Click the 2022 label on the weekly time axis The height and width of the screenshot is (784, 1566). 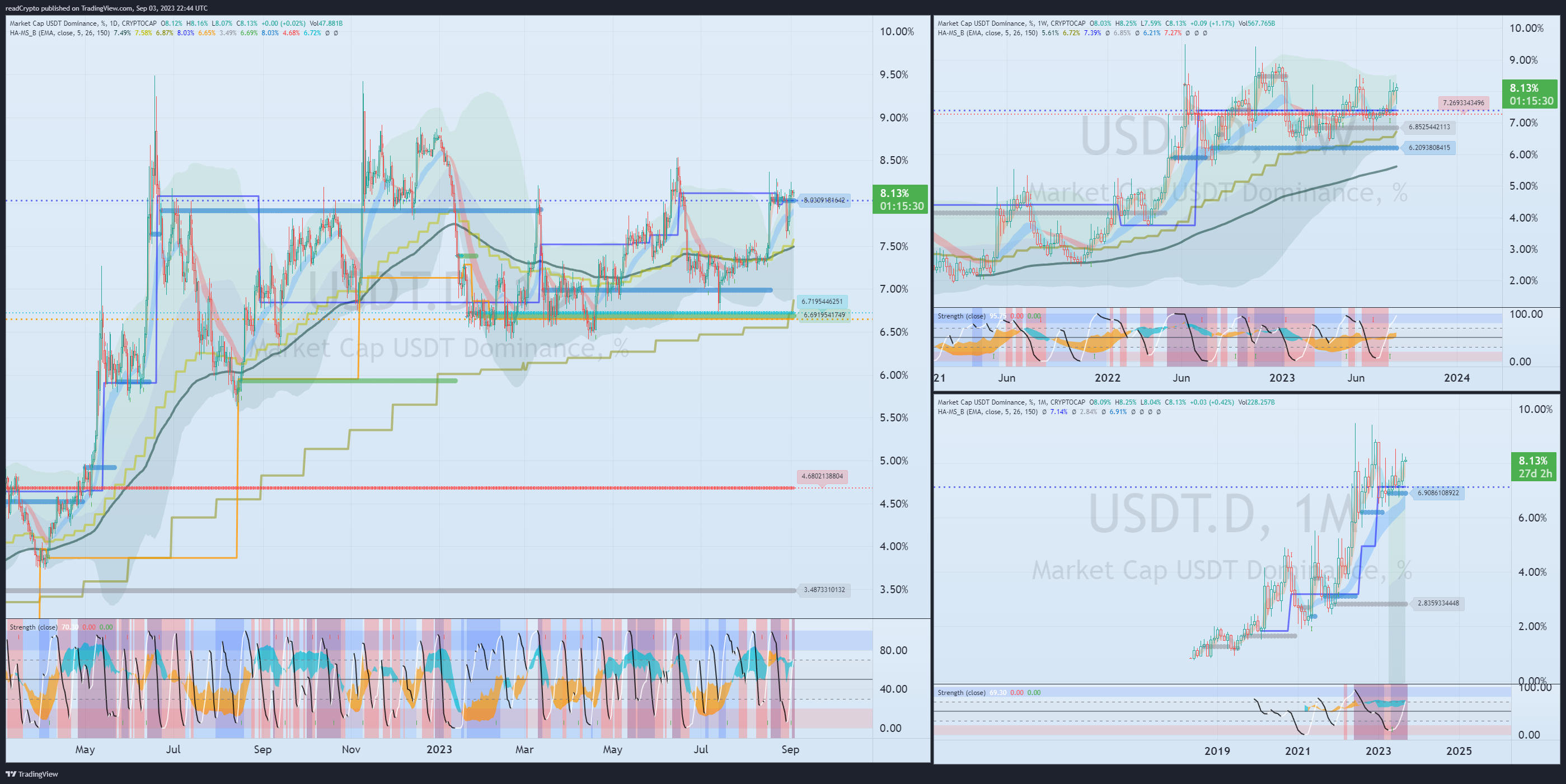pos(1108,378)
